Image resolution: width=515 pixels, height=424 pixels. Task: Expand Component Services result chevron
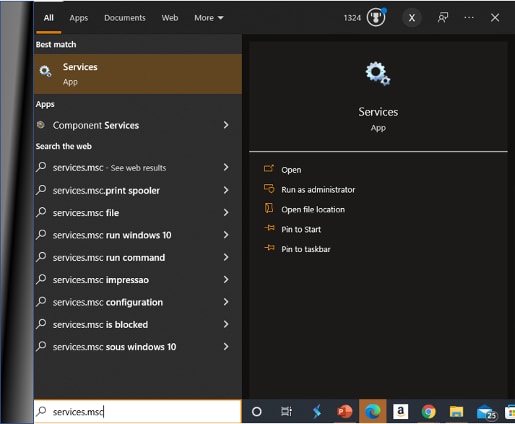point(226,125)
